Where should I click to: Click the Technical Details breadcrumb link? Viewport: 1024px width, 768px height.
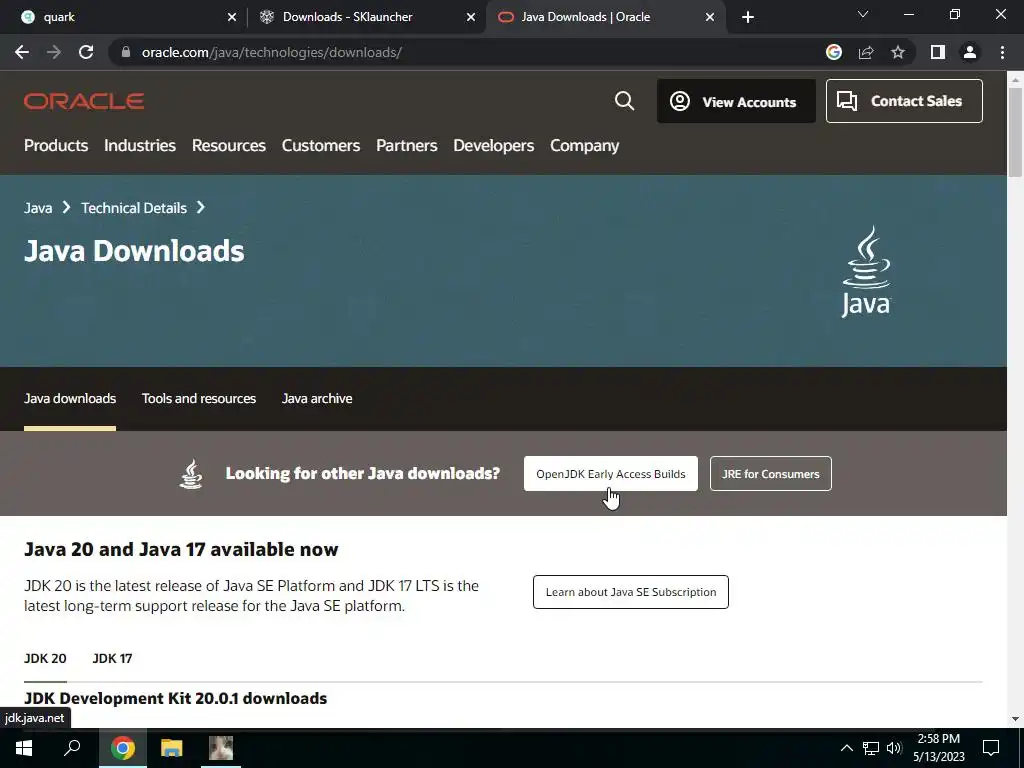134,208
